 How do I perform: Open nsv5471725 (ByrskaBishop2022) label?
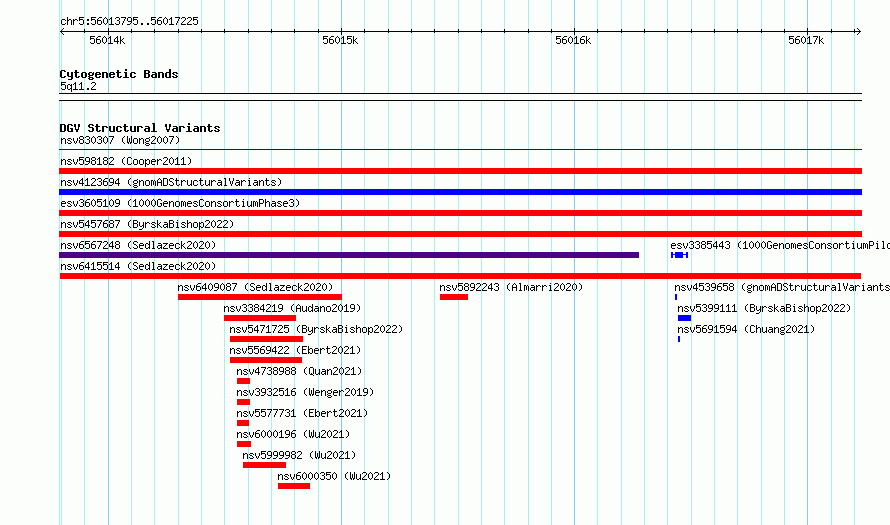click(316, 329)
